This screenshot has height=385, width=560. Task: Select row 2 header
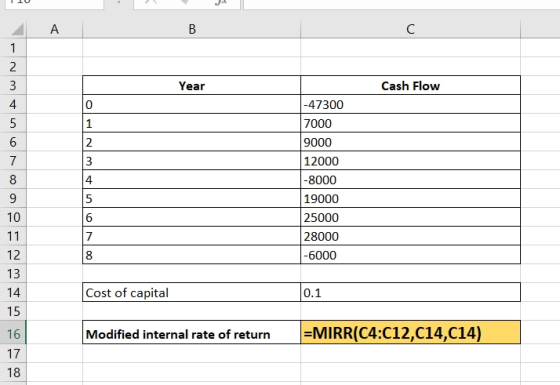pos(13,66)
